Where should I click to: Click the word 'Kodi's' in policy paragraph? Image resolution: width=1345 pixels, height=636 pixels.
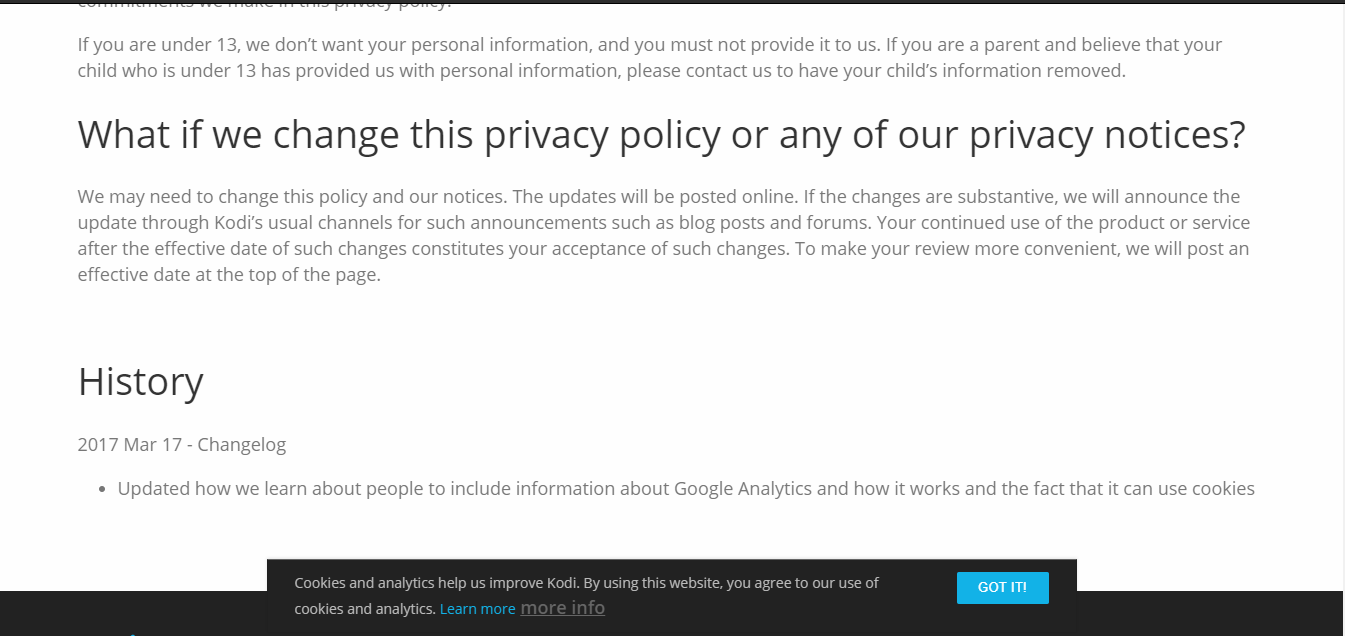237,223
